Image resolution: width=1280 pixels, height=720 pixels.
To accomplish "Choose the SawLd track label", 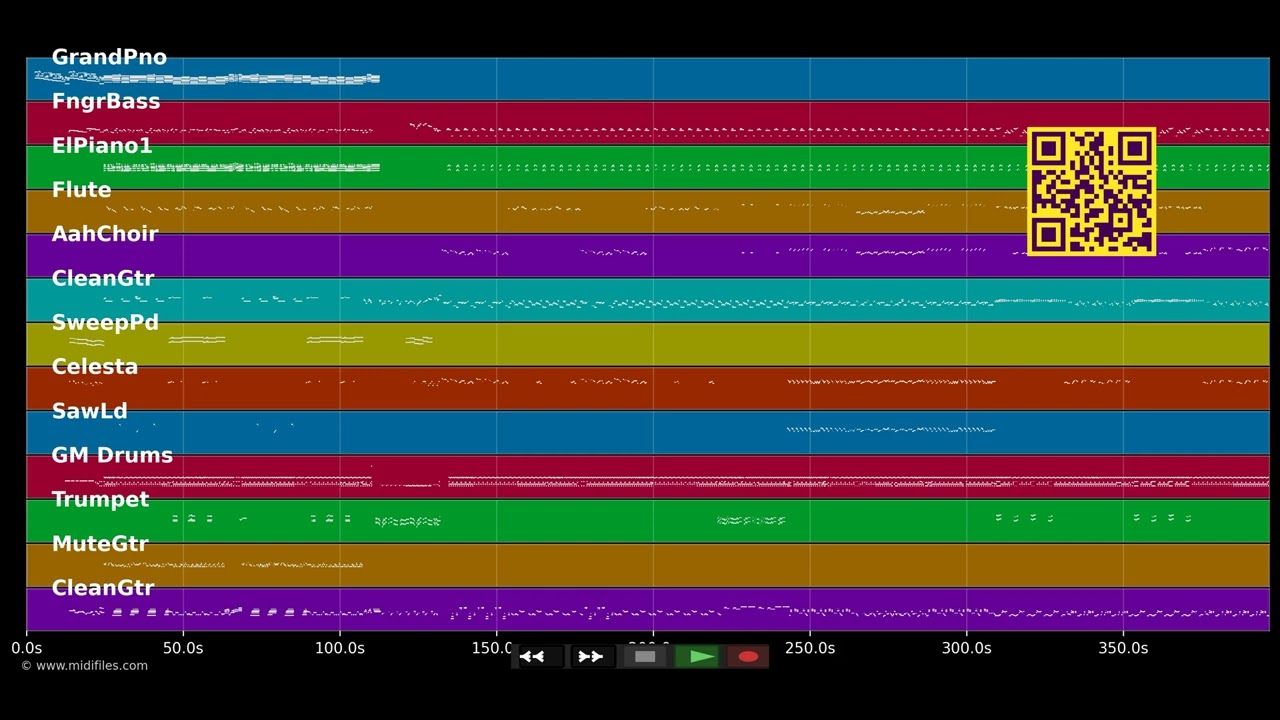I will click(x=89, y=411).
